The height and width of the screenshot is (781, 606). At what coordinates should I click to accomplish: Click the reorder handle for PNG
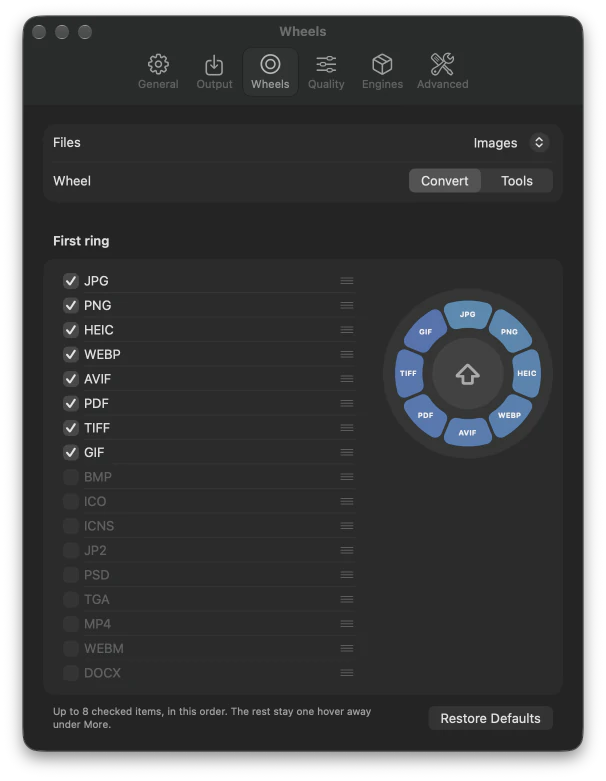(x=347, y=305)
